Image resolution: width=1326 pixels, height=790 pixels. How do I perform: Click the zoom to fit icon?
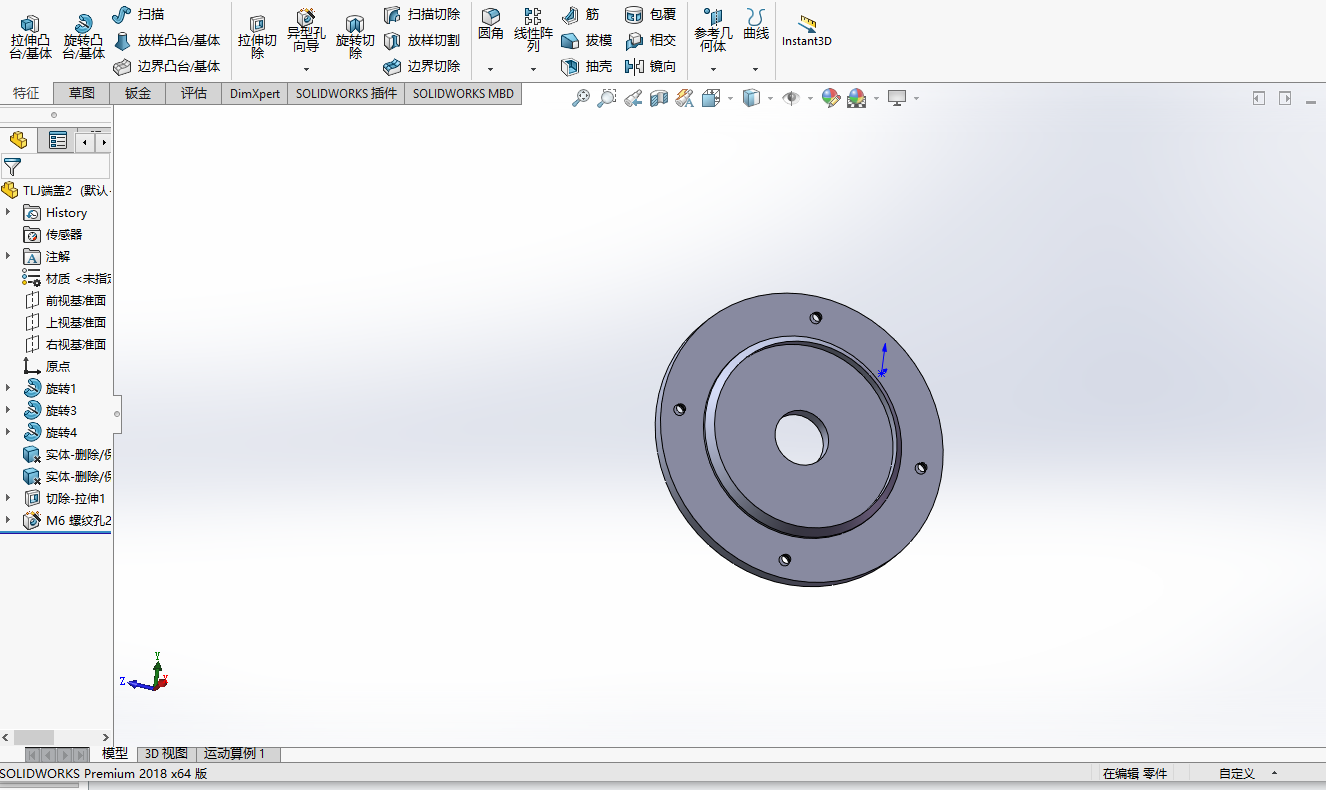click(581, 98)
